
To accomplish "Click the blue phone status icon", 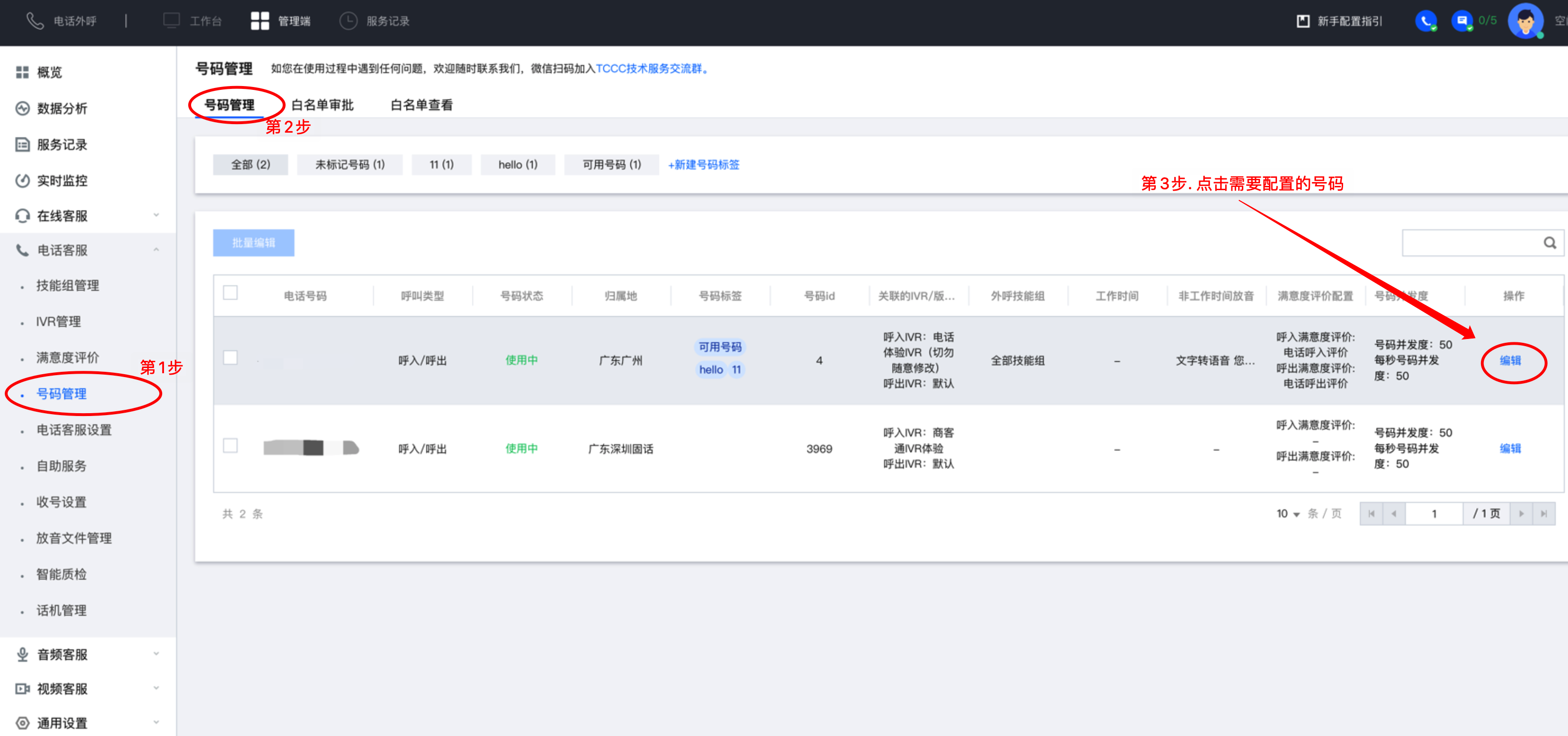I will pyautogui.click(x=1425, y=21).
